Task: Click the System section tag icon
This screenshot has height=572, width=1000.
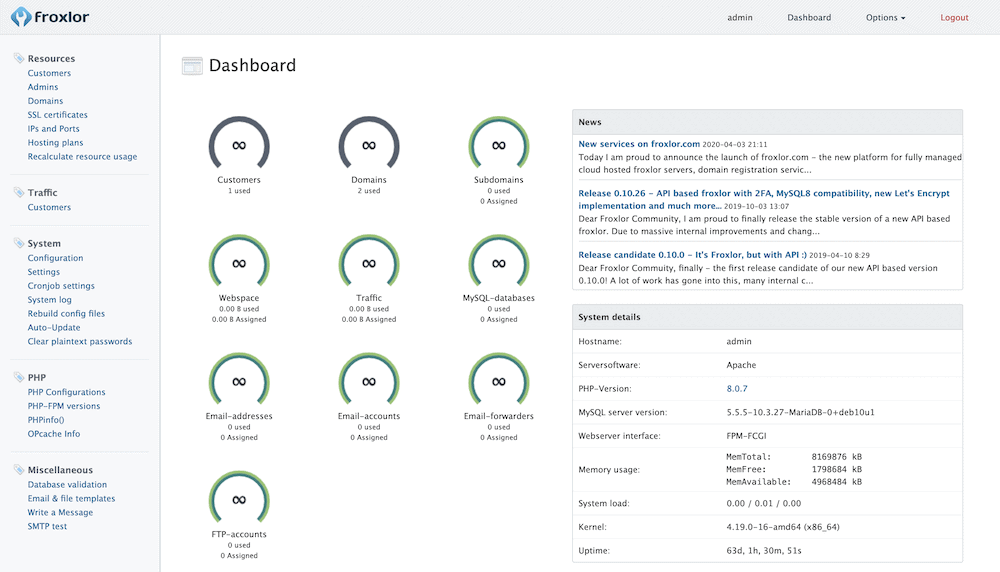Action: click(x=19, y=243)
